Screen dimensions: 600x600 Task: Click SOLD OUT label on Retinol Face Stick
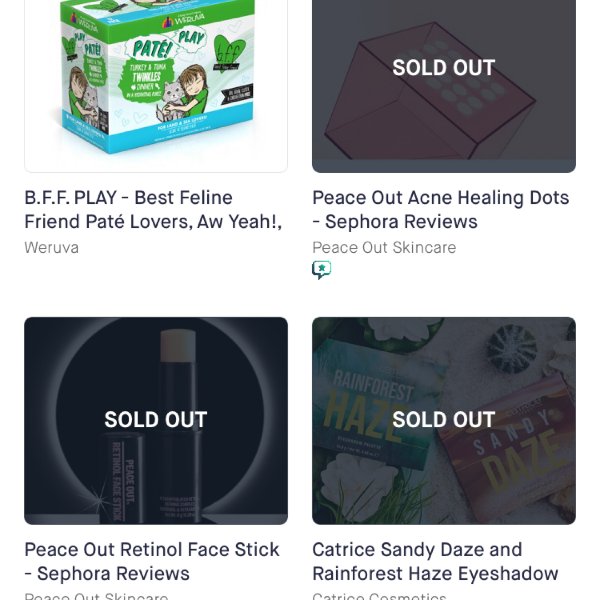click(156, 419)
